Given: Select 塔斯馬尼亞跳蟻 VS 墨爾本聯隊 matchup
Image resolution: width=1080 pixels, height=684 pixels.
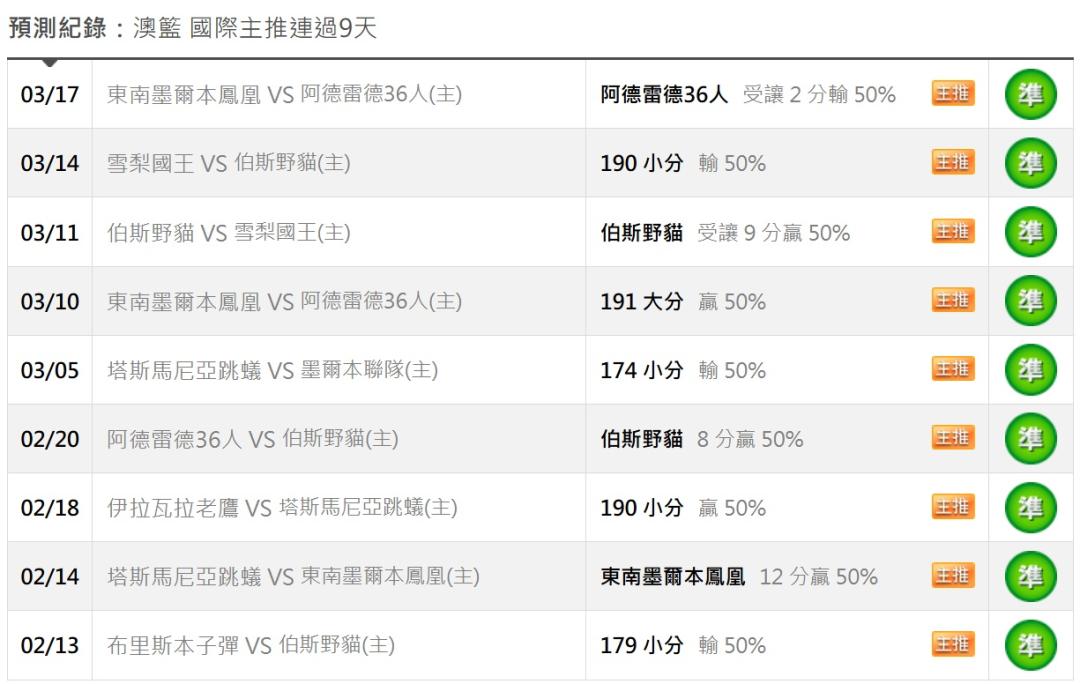Looking at the screenshot, I should click(x=272, y=371).
